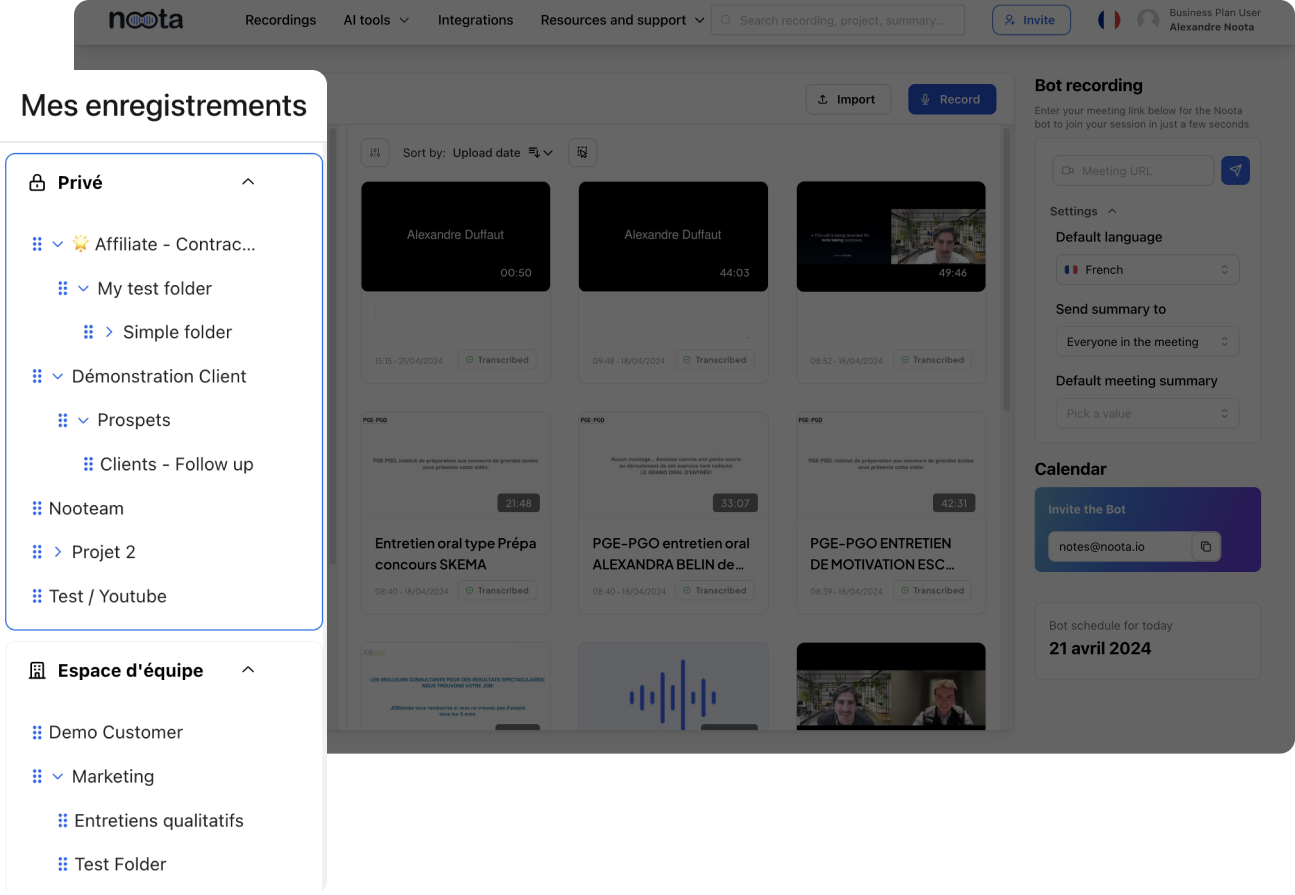This screenshot has width=1295, height=895.
Task: Click the multi-select icon next to Upload date
Action: pyautogui.click(x=582, y=152)
